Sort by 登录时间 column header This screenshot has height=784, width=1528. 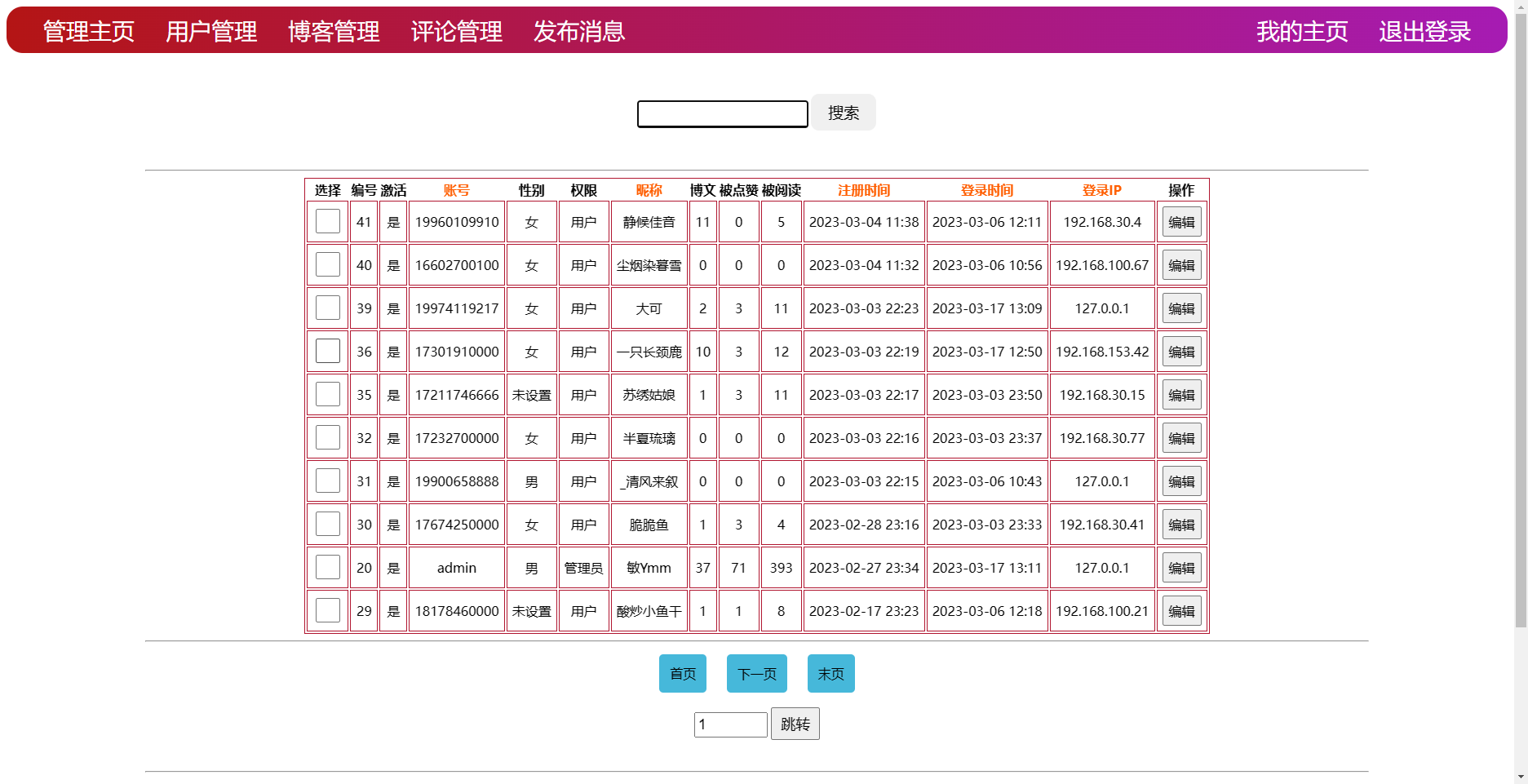pos(987,190)
